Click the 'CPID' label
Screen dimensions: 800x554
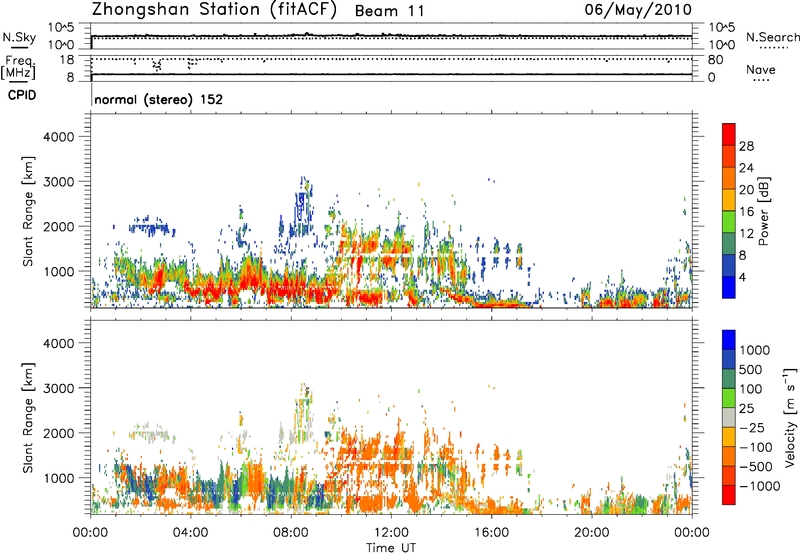pyautogui.click(x=22, y=95)
